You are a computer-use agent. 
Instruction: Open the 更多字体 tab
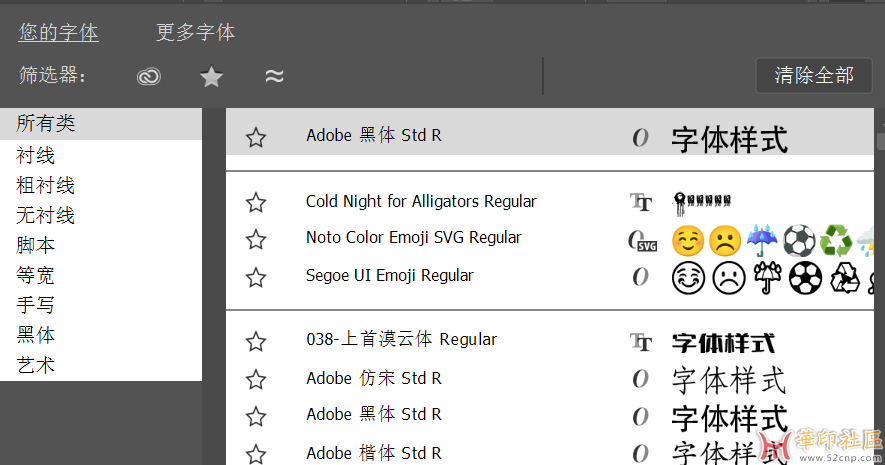tap(195, 32)
